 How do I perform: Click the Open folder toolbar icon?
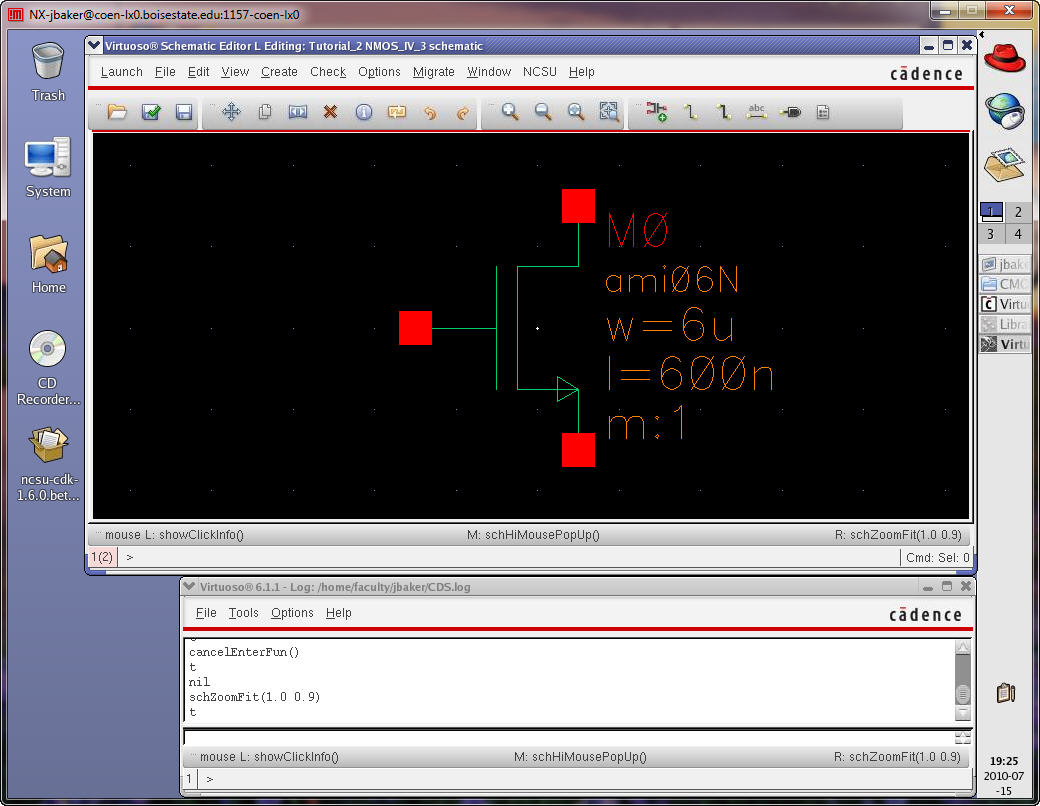pos(118,113)
